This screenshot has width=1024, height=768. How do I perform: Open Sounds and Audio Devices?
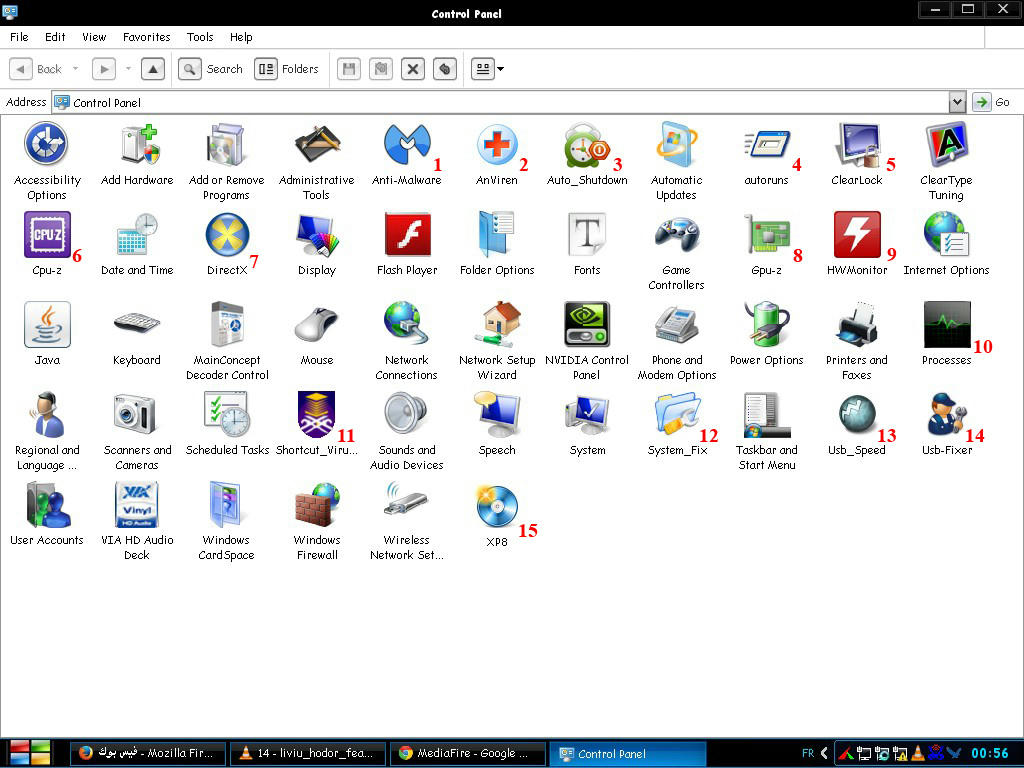click(406, 414)
